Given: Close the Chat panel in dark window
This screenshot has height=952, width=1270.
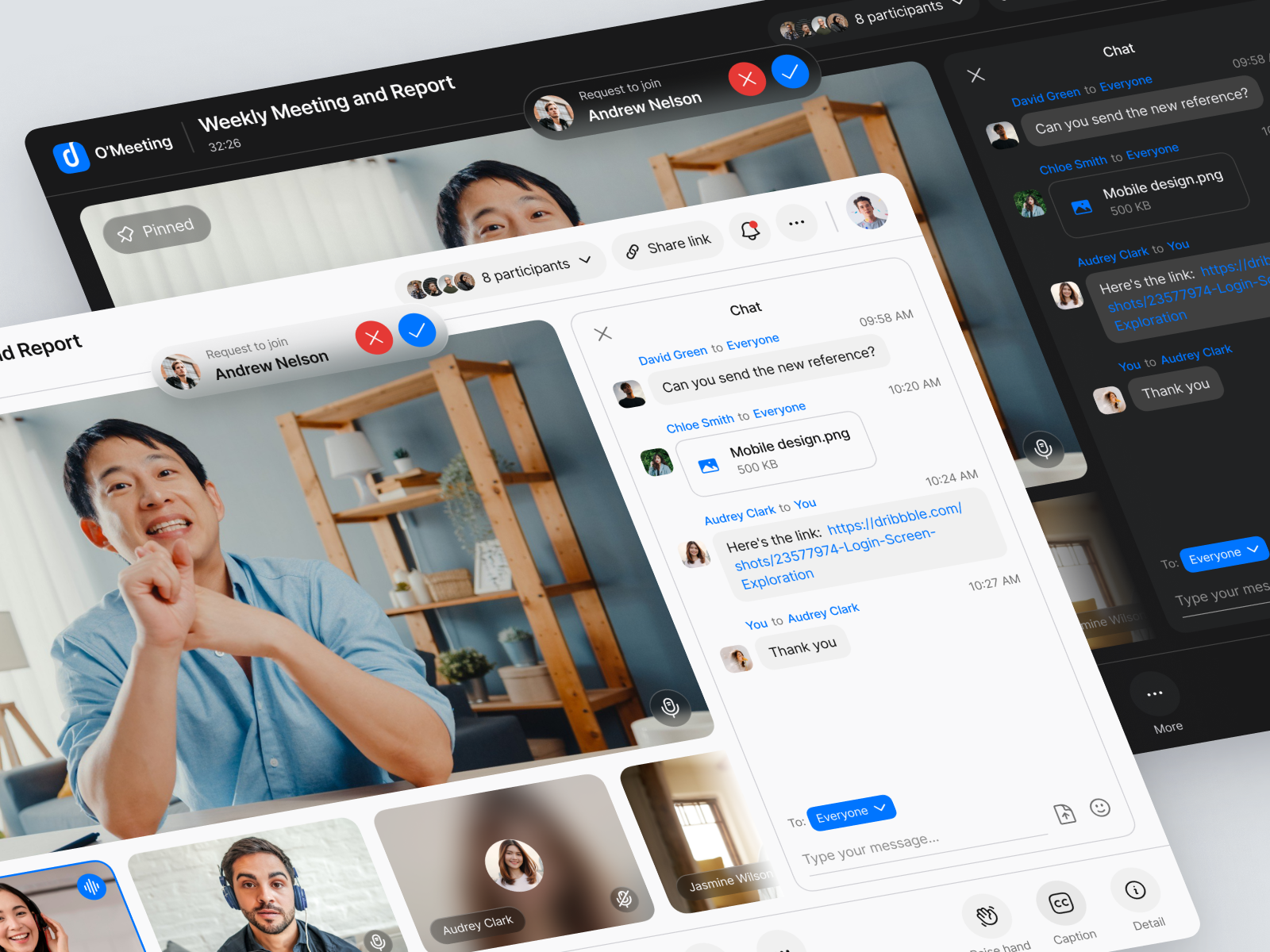Looking at the screenshot, I should point(976,75).
